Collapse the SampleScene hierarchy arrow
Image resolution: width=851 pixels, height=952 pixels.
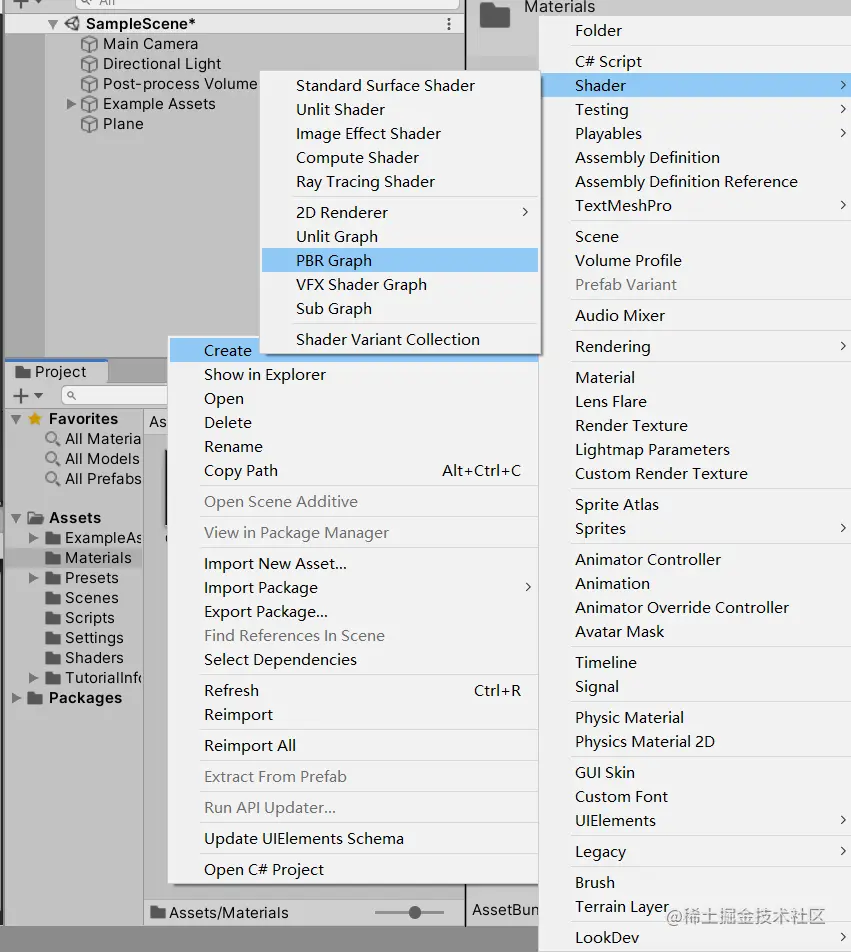(53, 24)
